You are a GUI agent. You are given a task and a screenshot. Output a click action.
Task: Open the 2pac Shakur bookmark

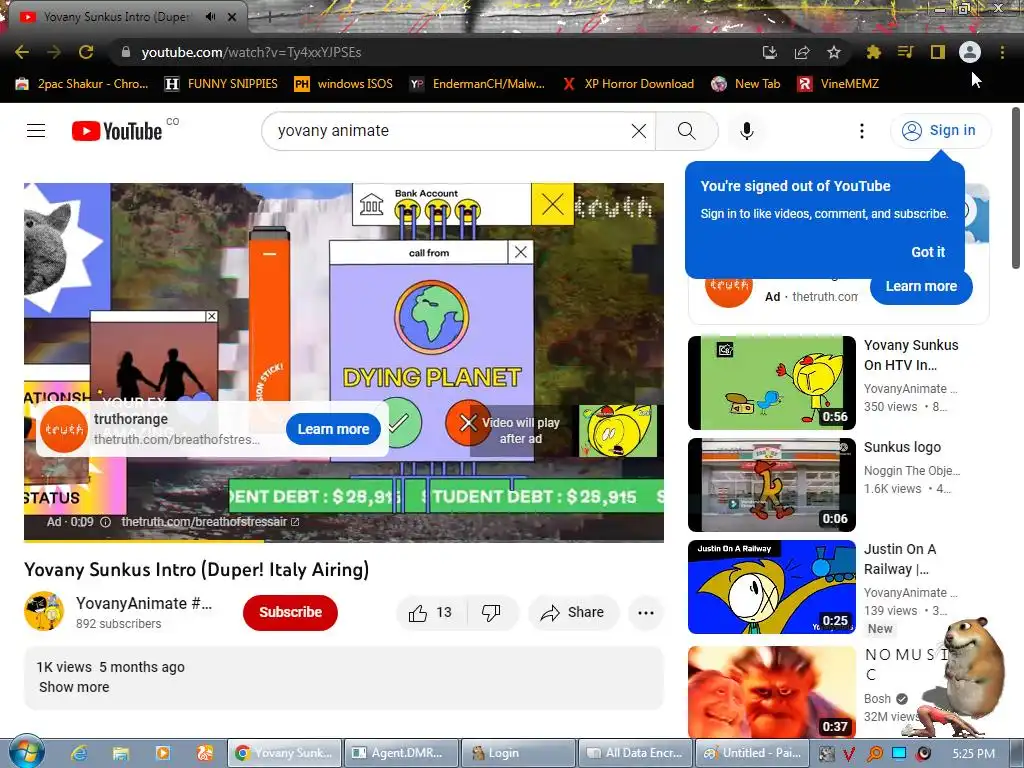(x=82, y=84)
